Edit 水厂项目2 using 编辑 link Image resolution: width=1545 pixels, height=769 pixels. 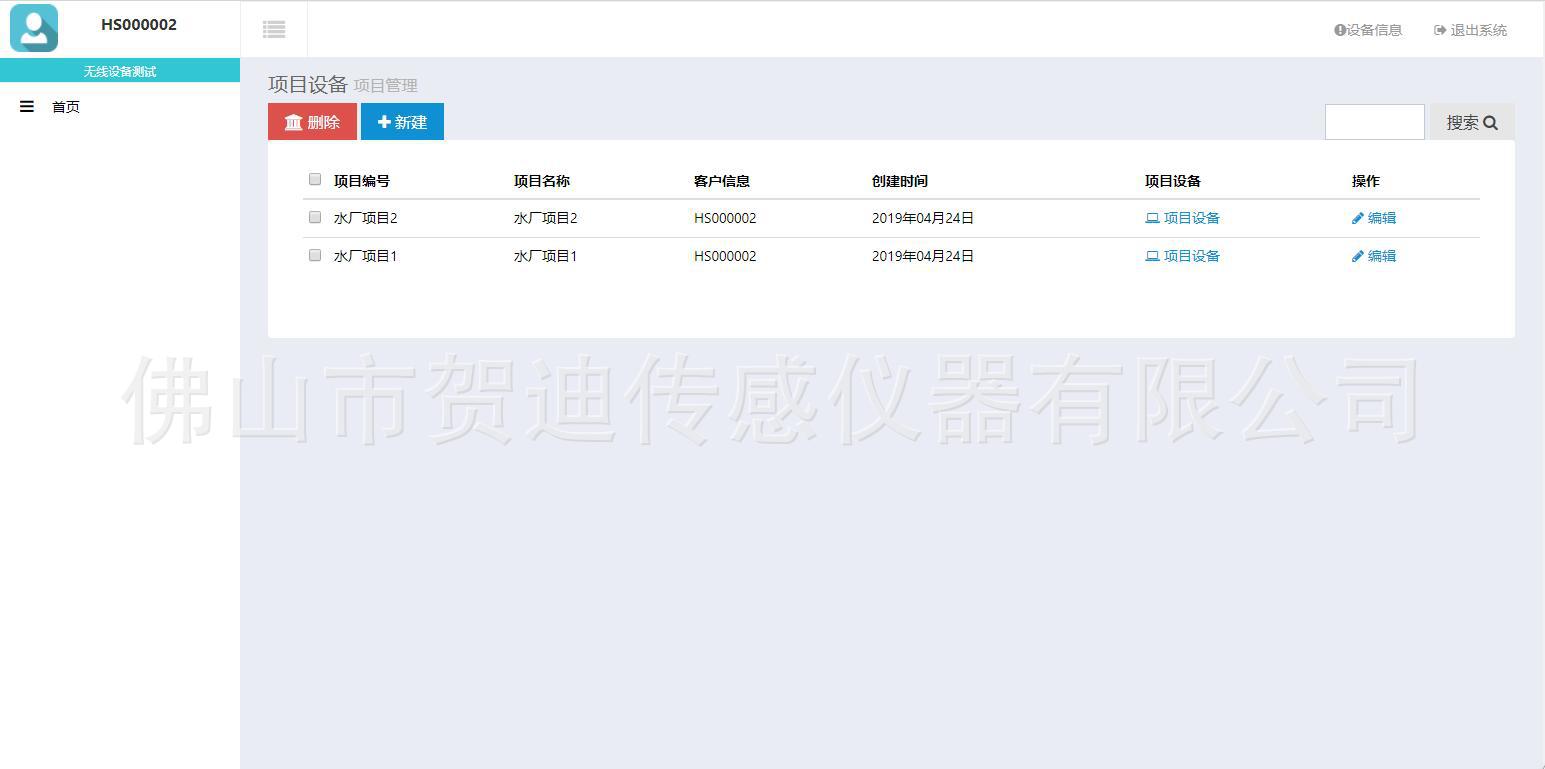(x=1374, y=218)
